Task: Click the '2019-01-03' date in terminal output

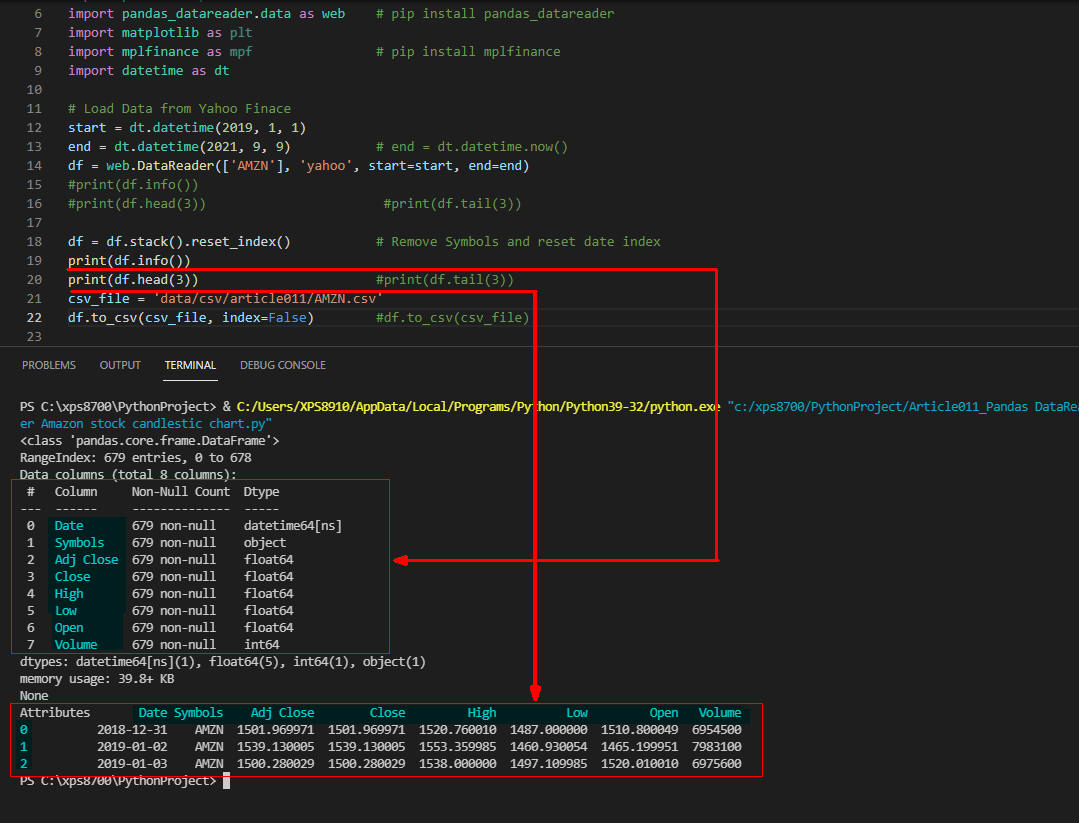Action: click(x=131, y=763)
